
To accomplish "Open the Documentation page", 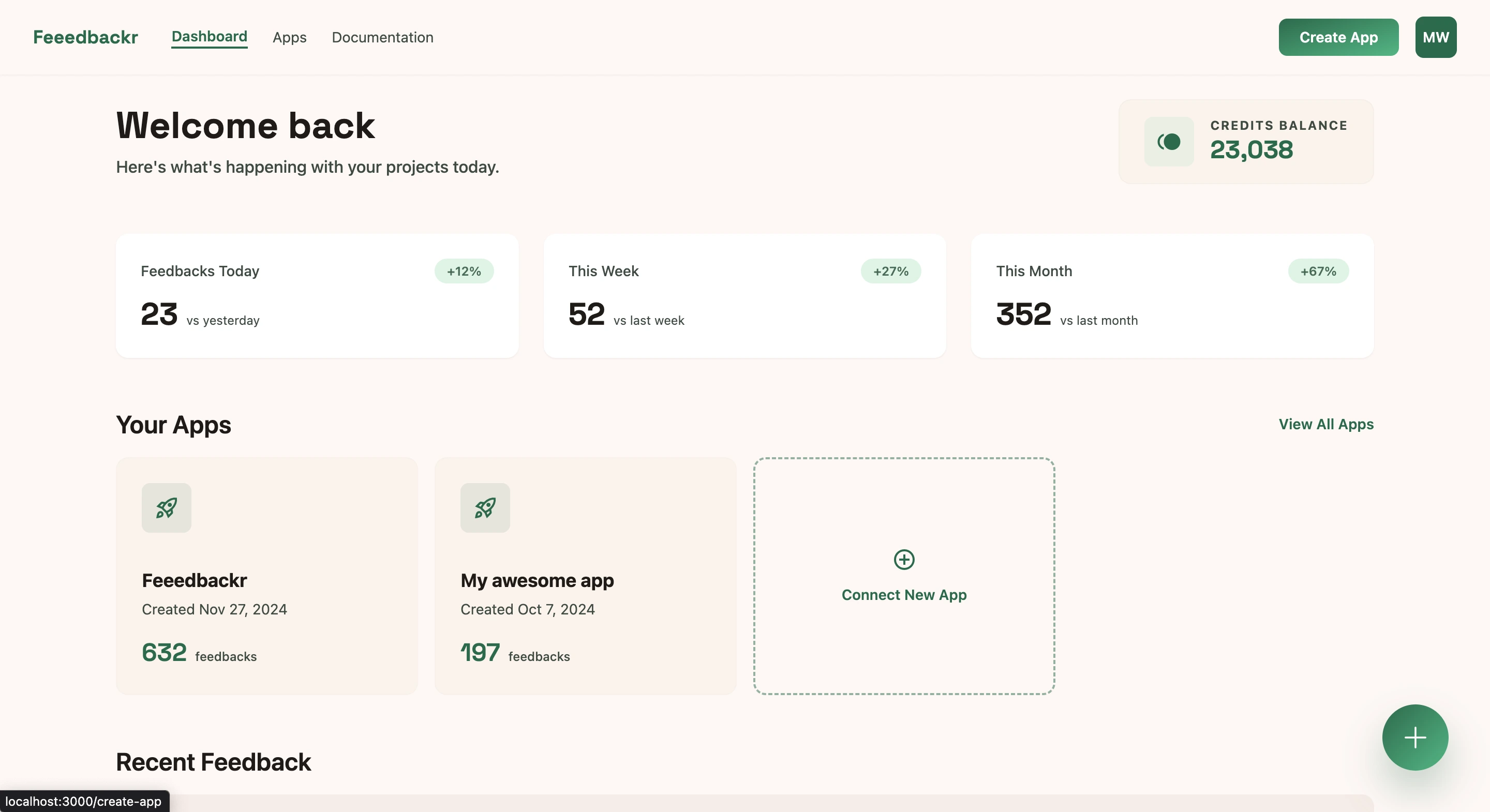I will coord(382,37).
